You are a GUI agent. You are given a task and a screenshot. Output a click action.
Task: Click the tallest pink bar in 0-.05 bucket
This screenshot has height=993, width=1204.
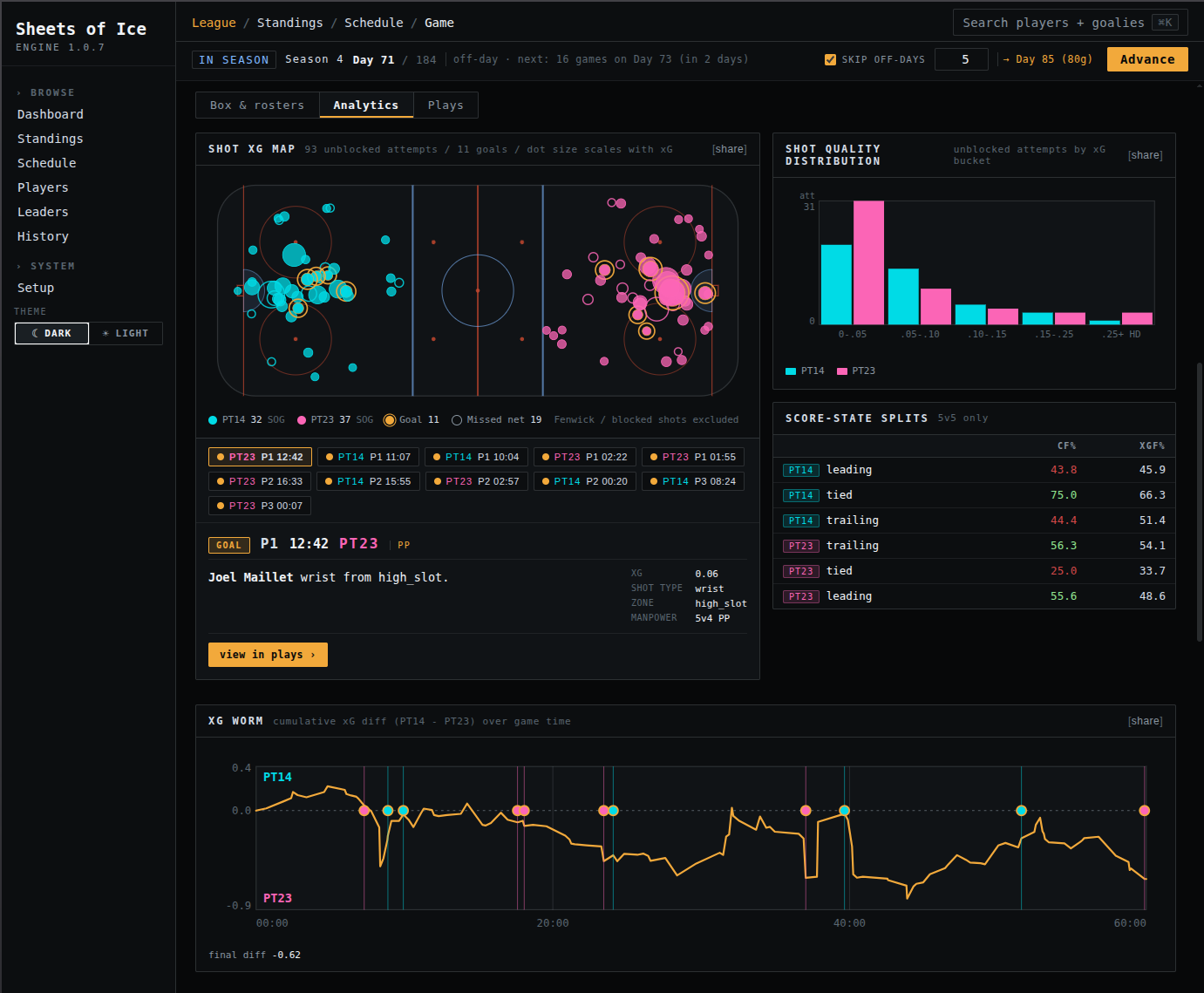tap(868, 262)
